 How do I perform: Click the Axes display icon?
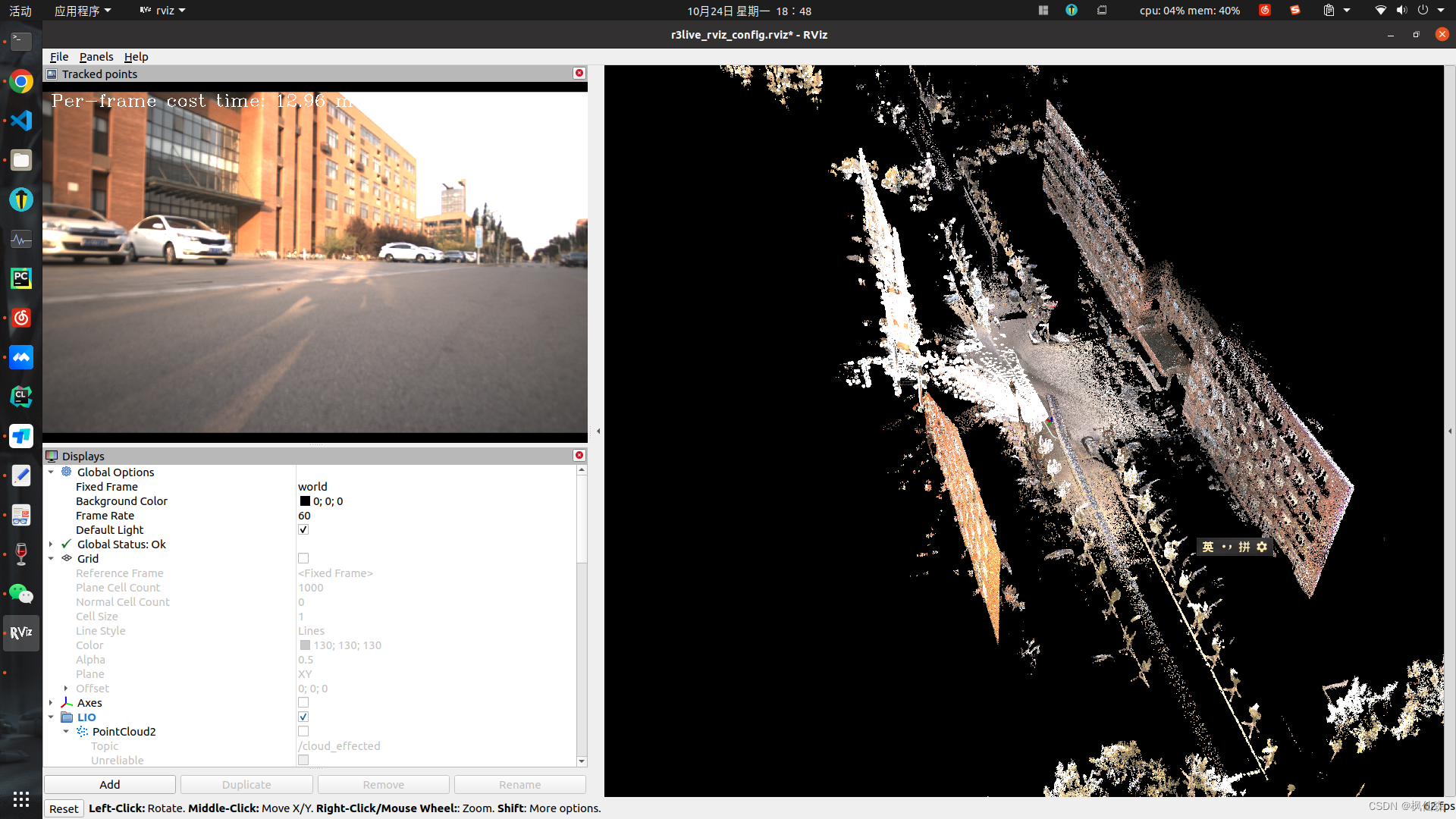pyautogui.click(x=67, y=702)
